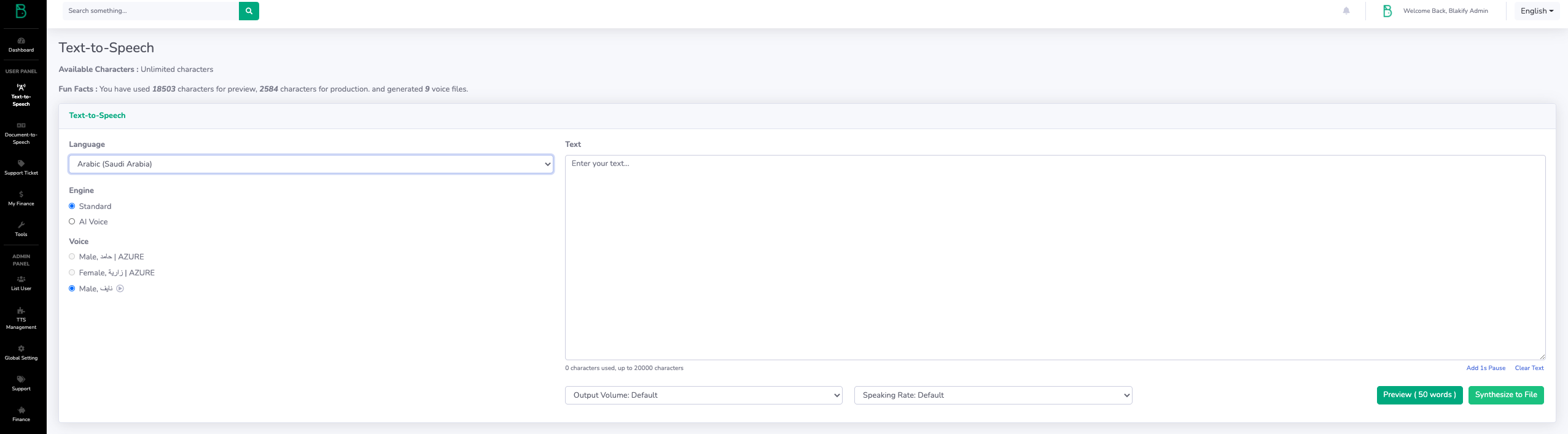Click the Synthesize to File button

tap(1505, 395)
